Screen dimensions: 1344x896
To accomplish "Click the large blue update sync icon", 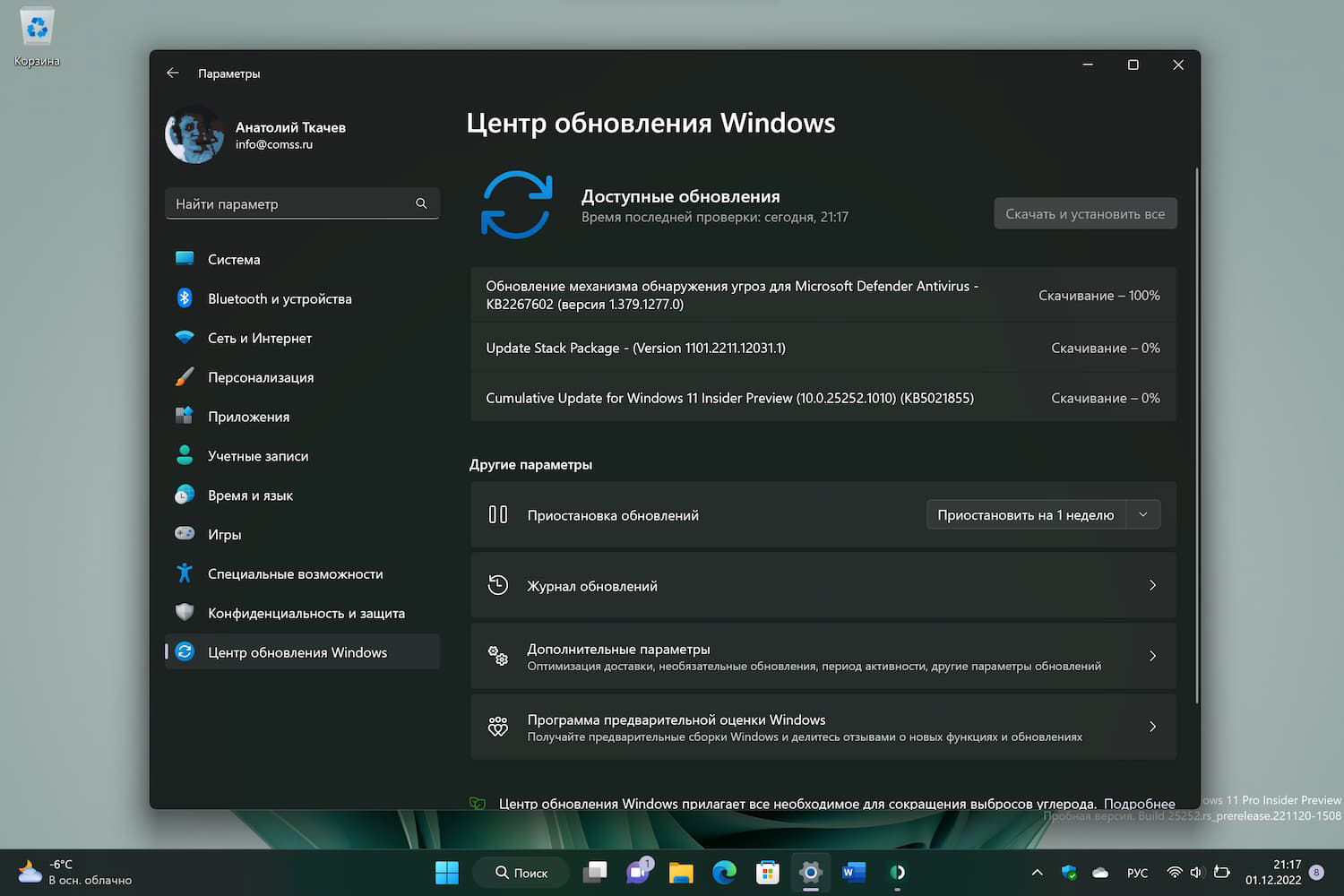I will coord(517,205).
